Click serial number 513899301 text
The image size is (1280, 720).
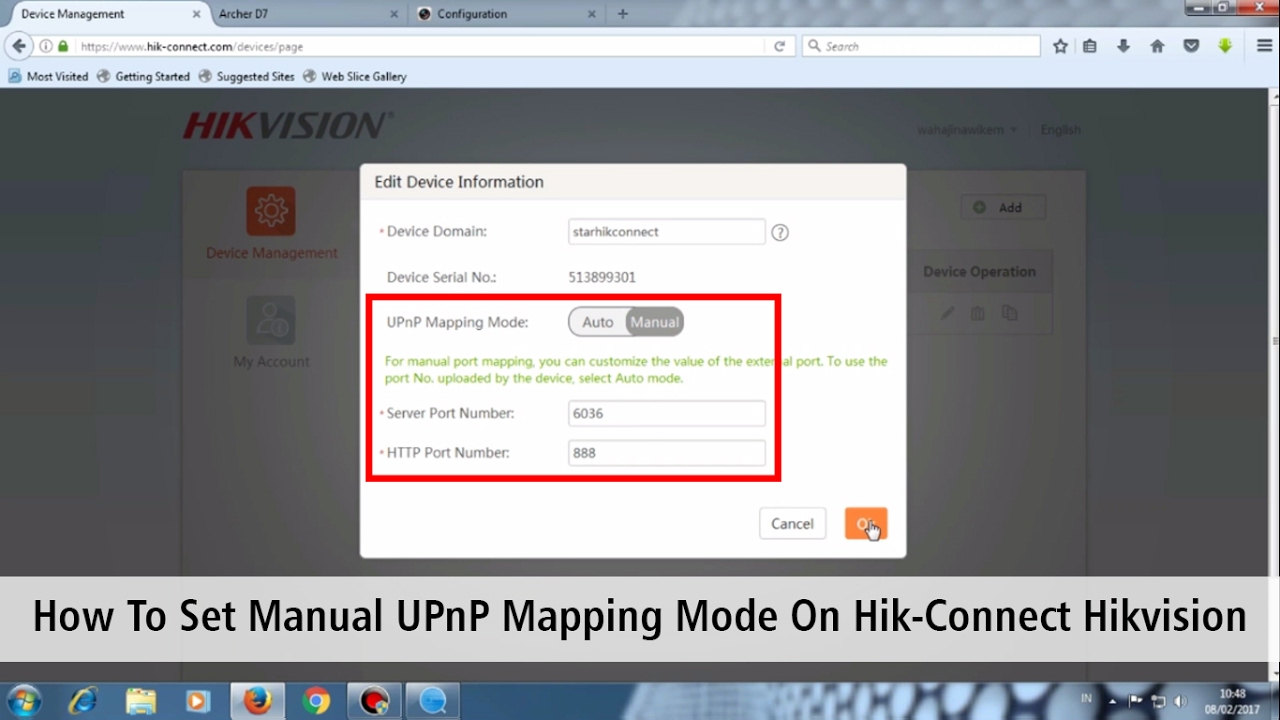tap(603, 278)
